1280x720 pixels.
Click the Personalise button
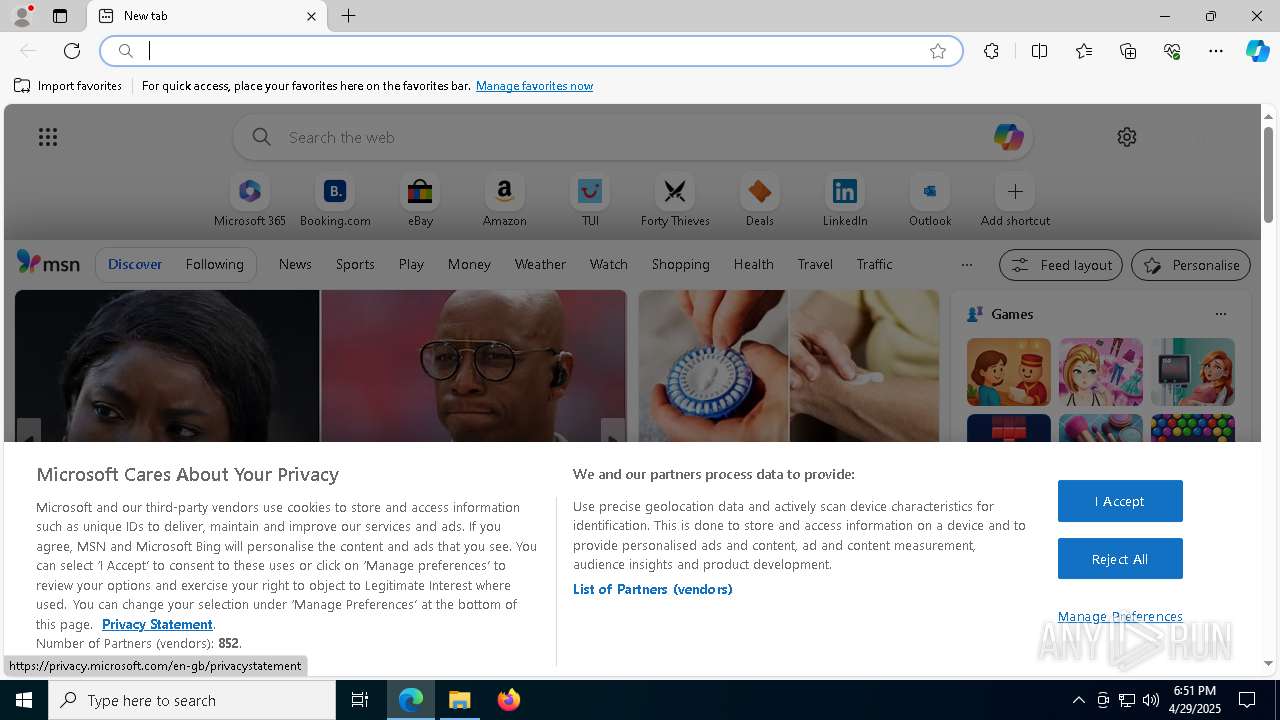1191,265
